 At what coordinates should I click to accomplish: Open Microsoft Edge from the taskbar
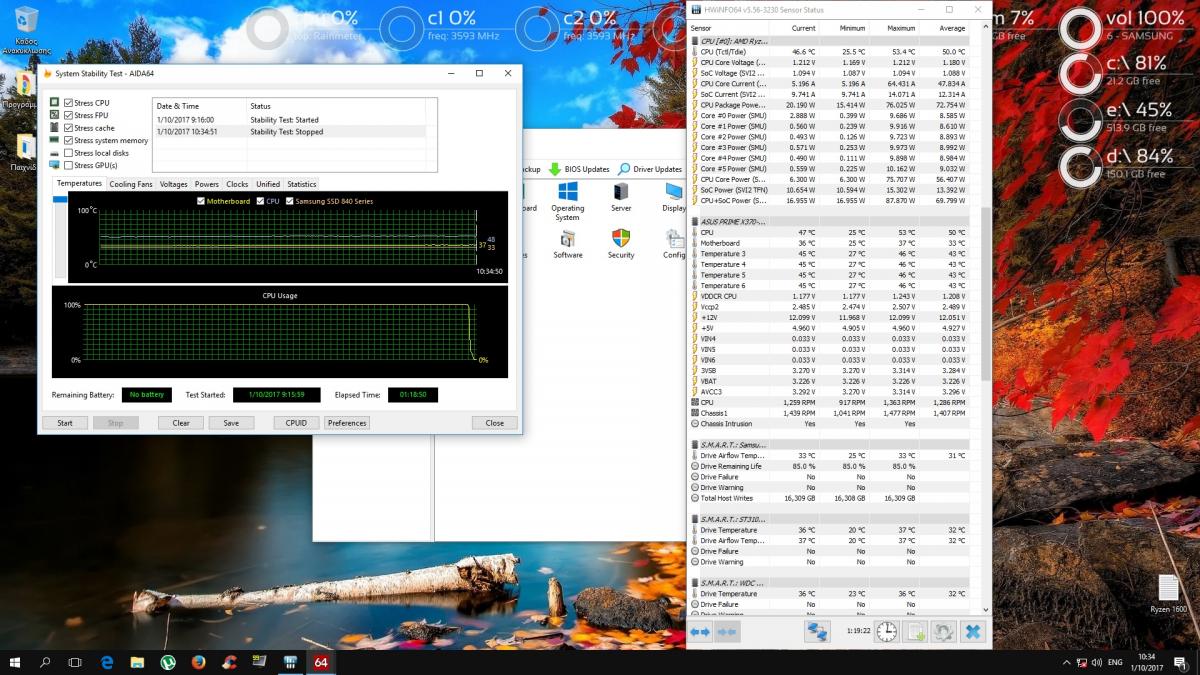tap(108, 662)
